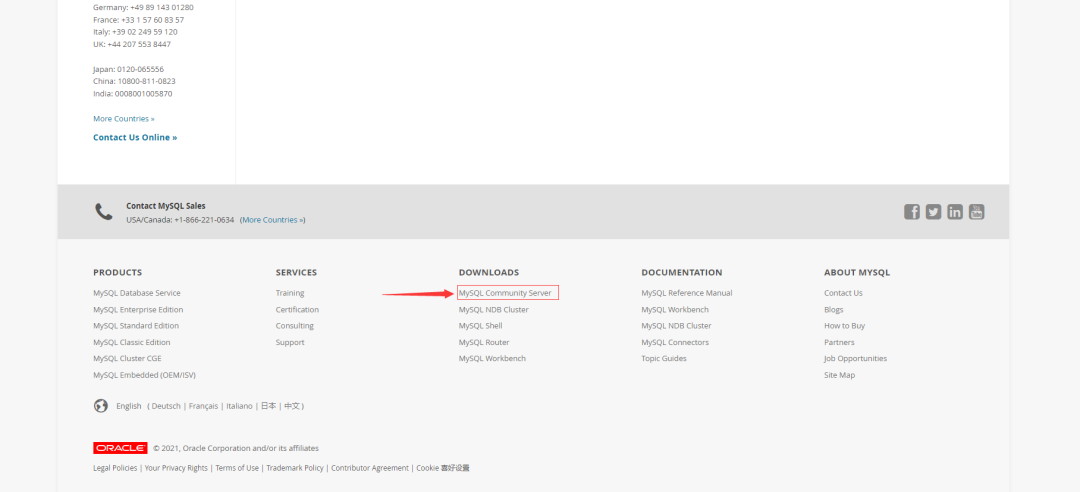The width and height of the screenshot is (1080, 492).
Task: Click the UK +44 207 553 8447 line
Action: [132, 44]
